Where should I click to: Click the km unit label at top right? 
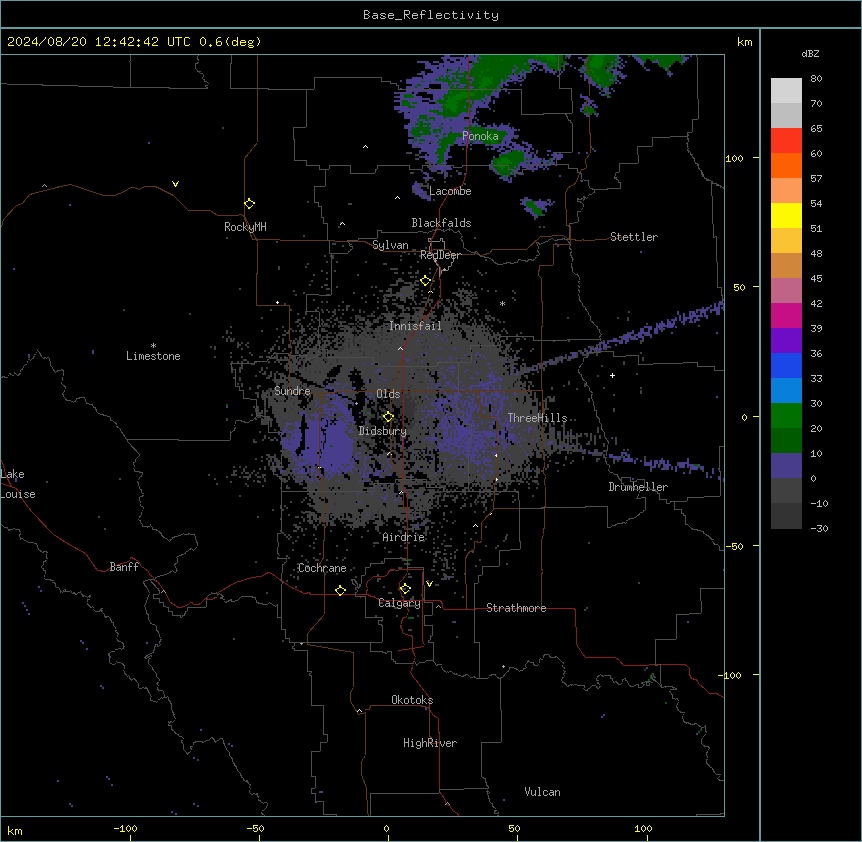[x=744, y=42]
